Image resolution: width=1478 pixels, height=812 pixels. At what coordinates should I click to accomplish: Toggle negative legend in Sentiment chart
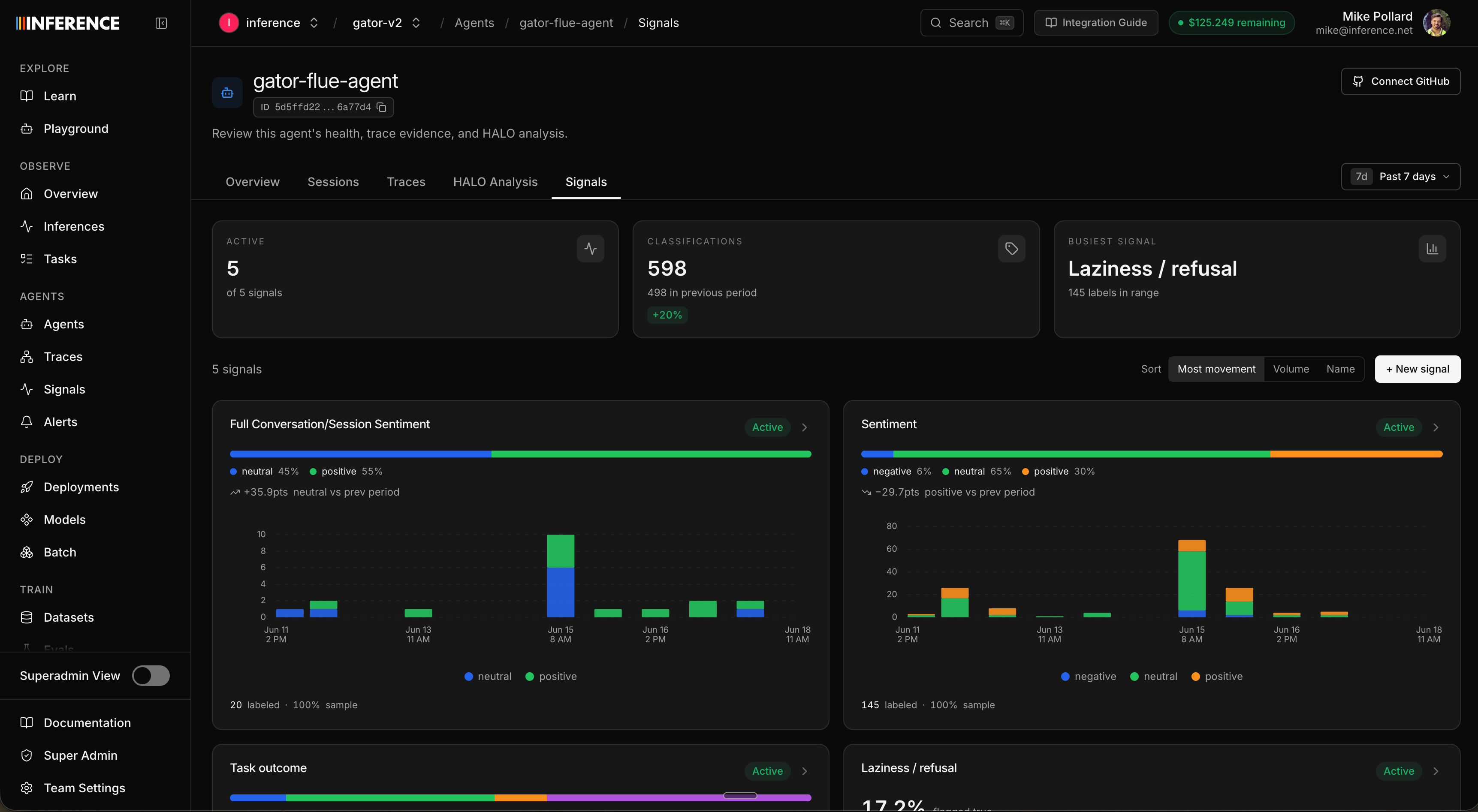tap(1089, 677)
